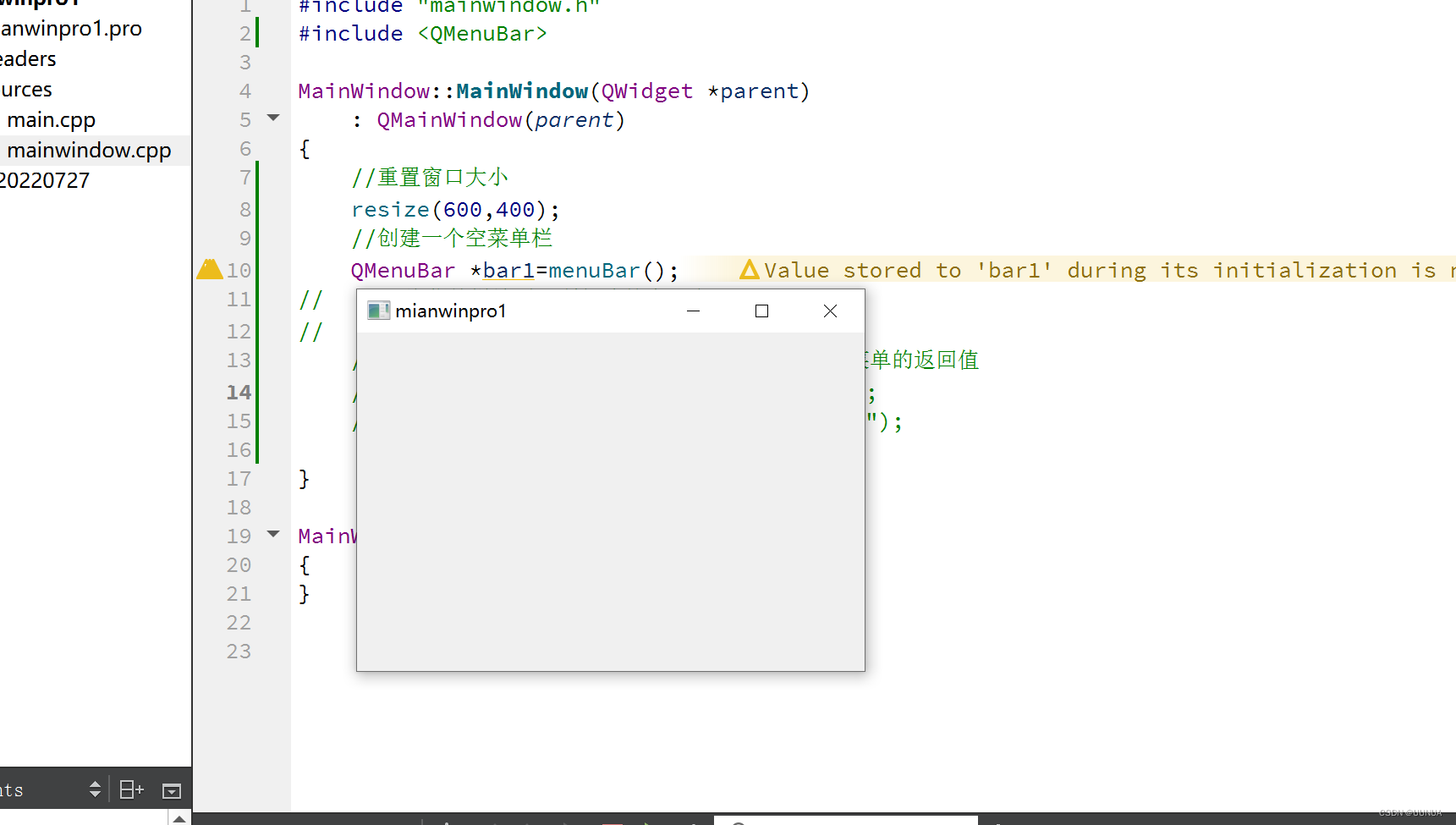Click the warning icon beside line 10

point(209,269)
